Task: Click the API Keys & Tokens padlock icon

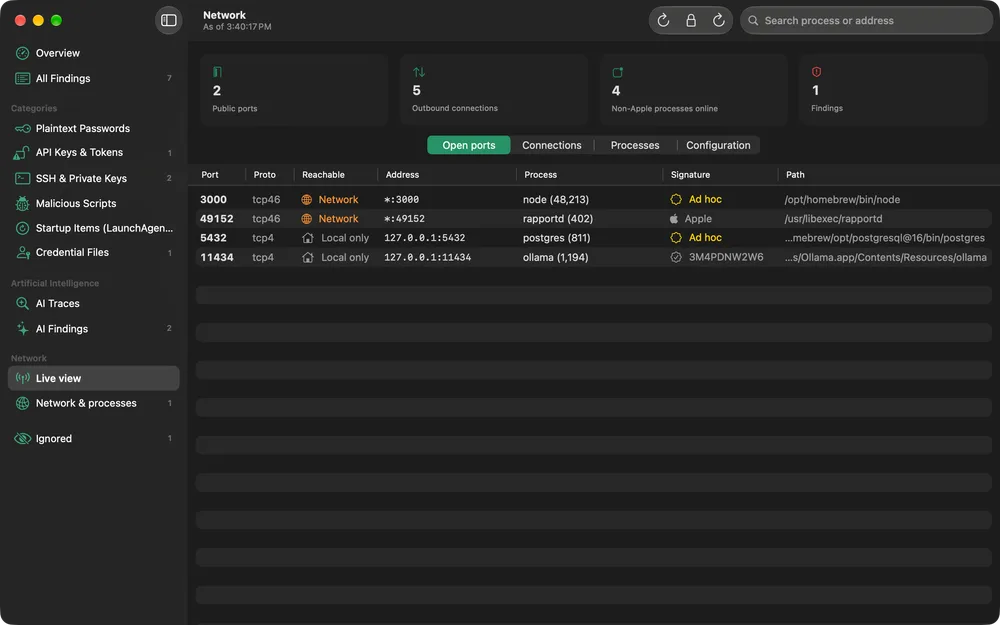Action: 22,152
